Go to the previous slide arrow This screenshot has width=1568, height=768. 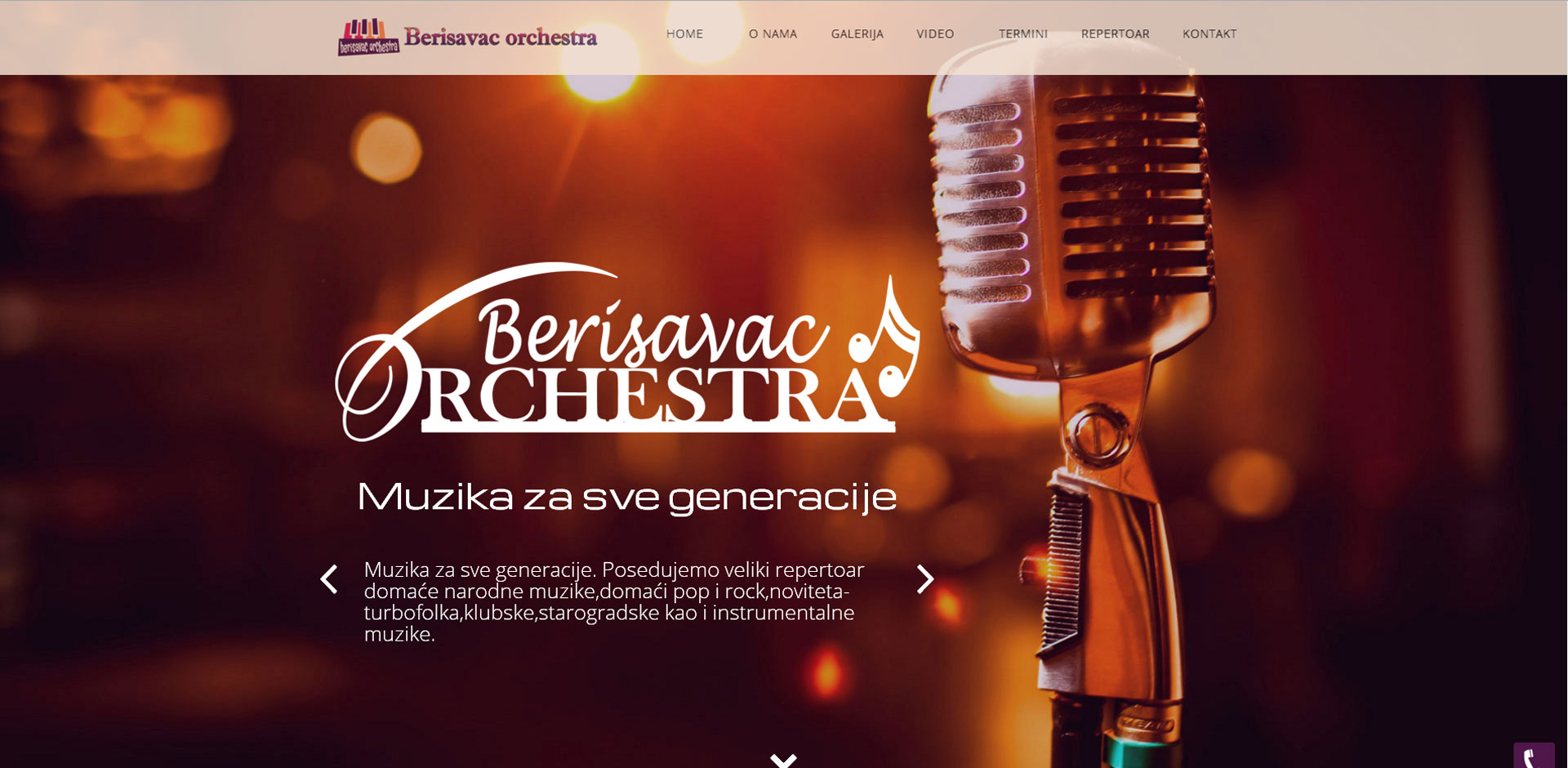point(328,578)
